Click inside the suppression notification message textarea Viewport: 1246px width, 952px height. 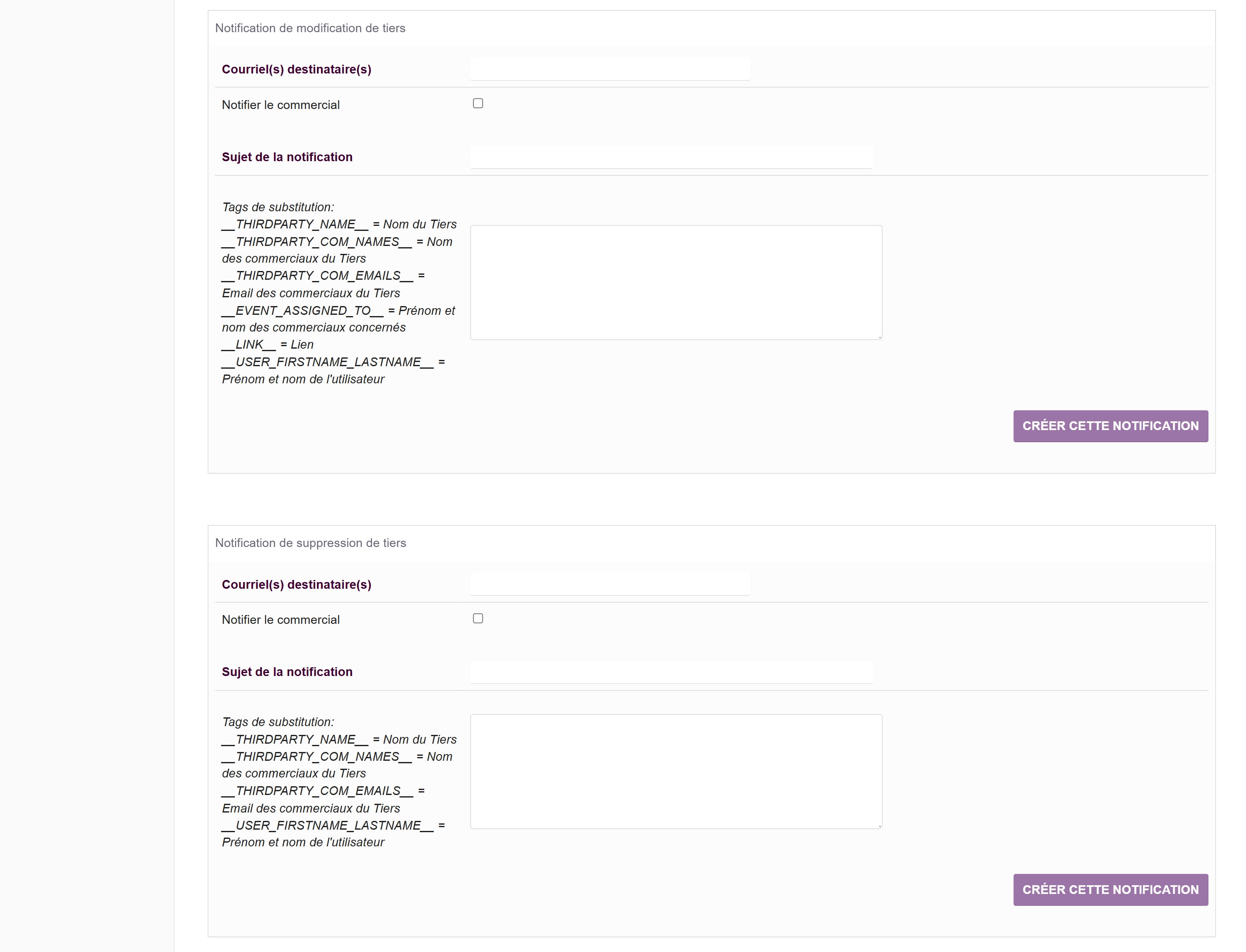[x=676, y=771]
